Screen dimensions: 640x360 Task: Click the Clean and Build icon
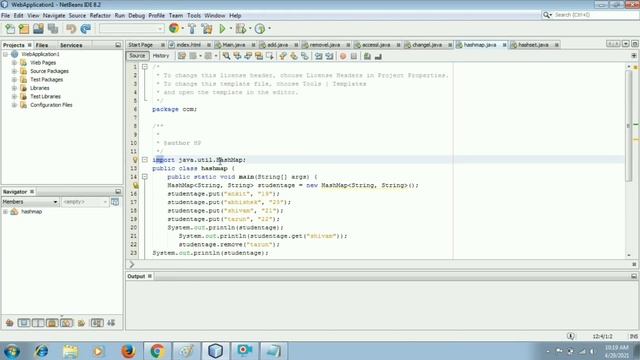pyautogui.click(x=207, y=29)
